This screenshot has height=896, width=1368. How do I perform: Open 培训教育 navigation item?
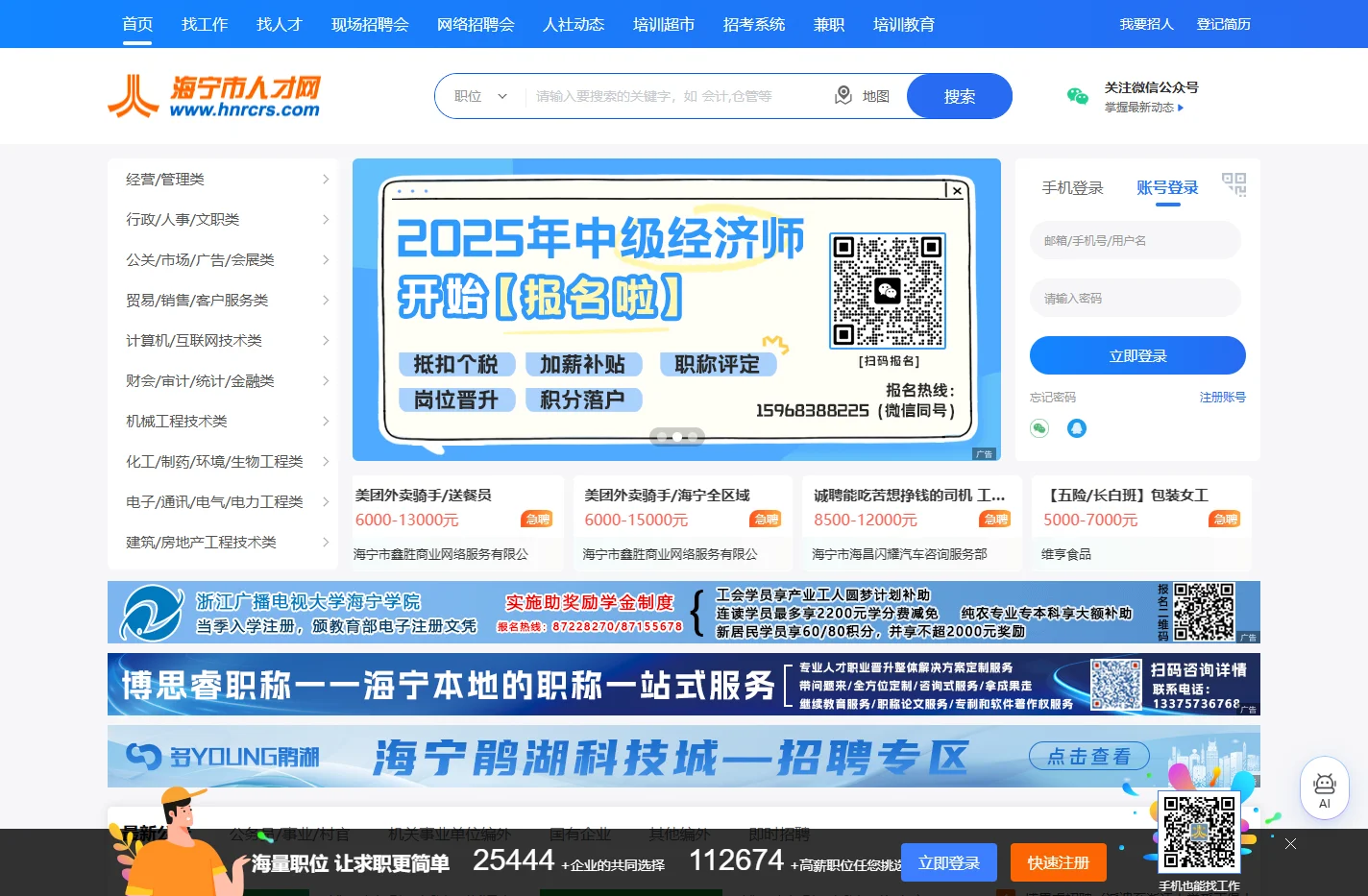point(904,24)
